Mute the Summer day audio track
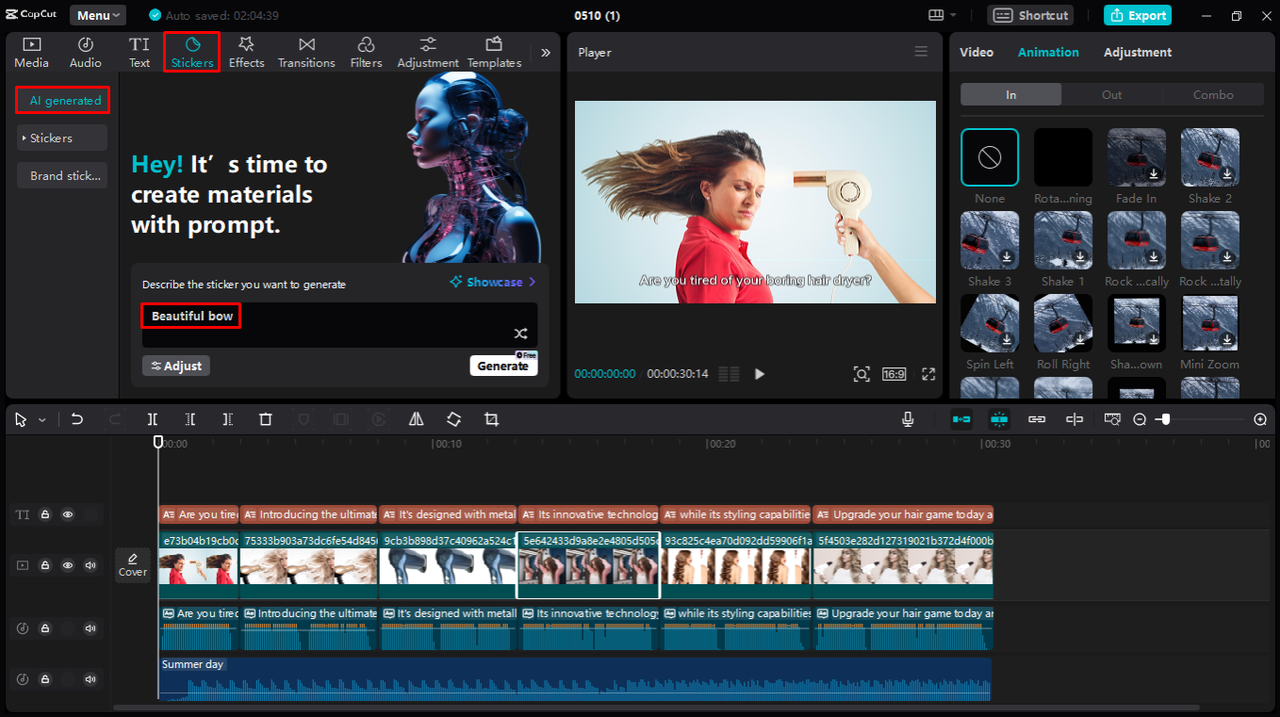Image resolution: width=1280 pixels, height=717 pixels. 91,680
